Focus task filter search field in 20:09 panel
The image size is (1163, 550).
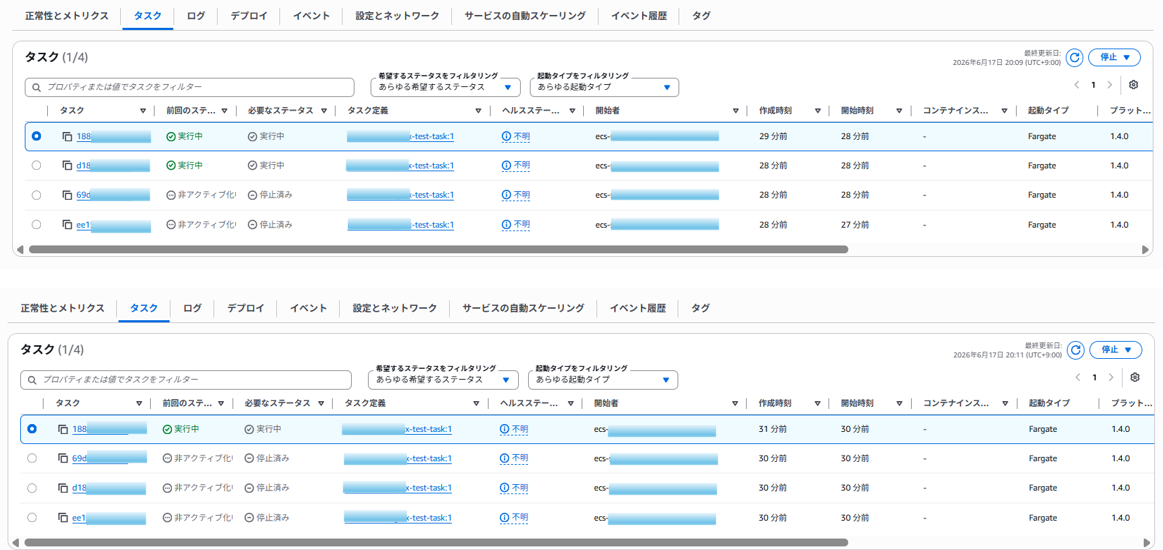click(189, 87)
